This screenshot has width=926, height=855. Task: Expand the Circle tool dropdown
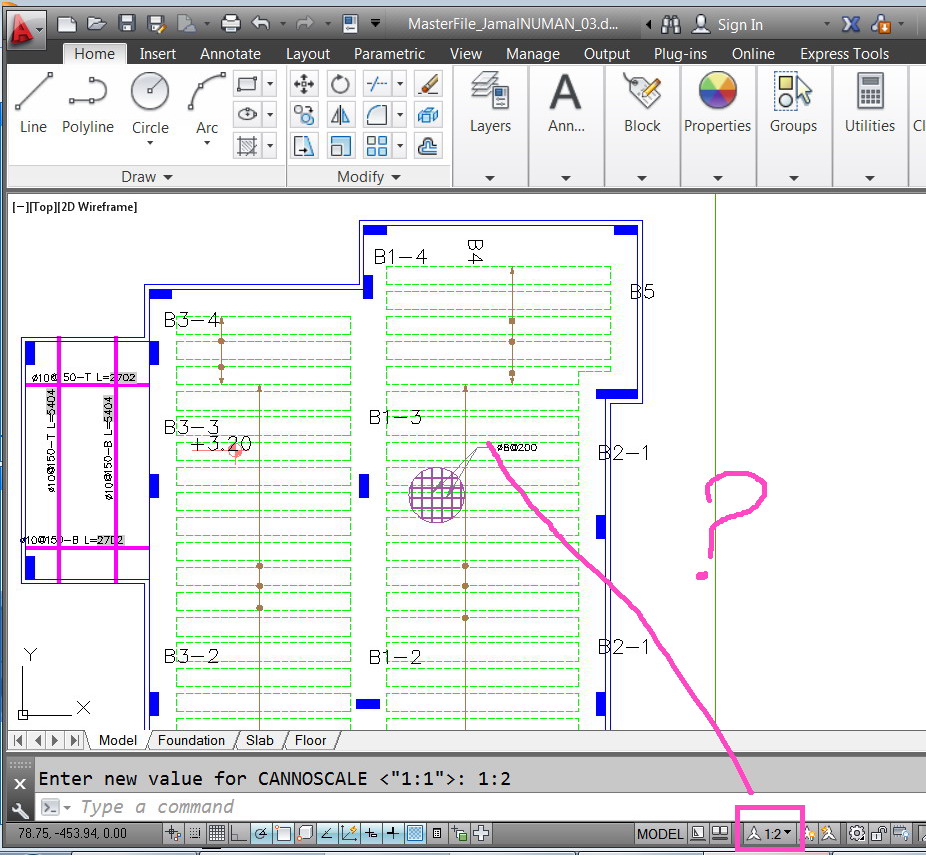point(150,143)
